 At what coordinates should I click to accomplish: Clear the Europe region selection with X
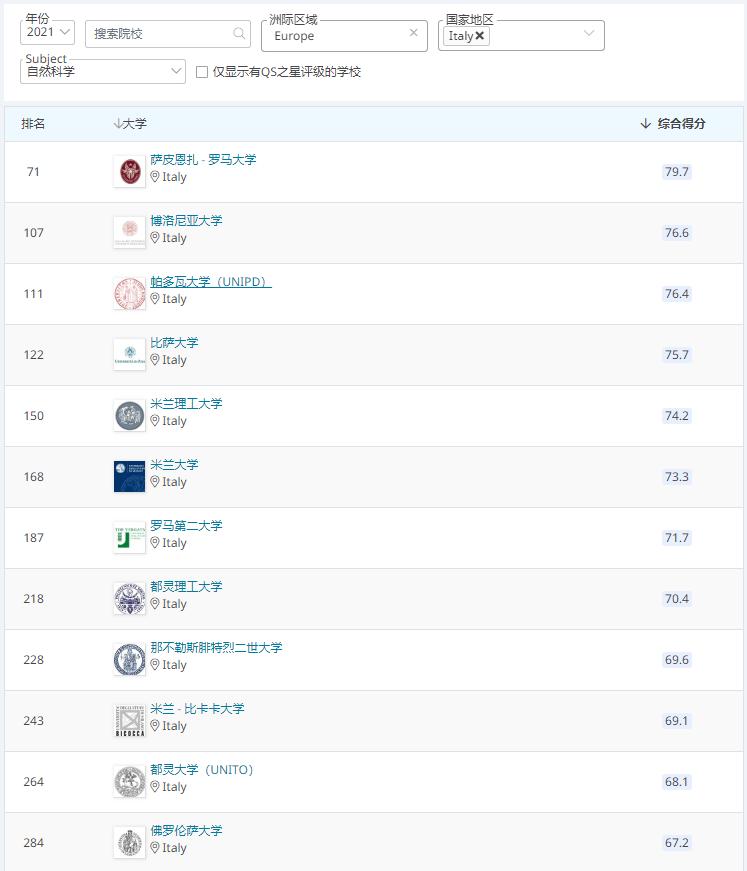pos(413,33)
